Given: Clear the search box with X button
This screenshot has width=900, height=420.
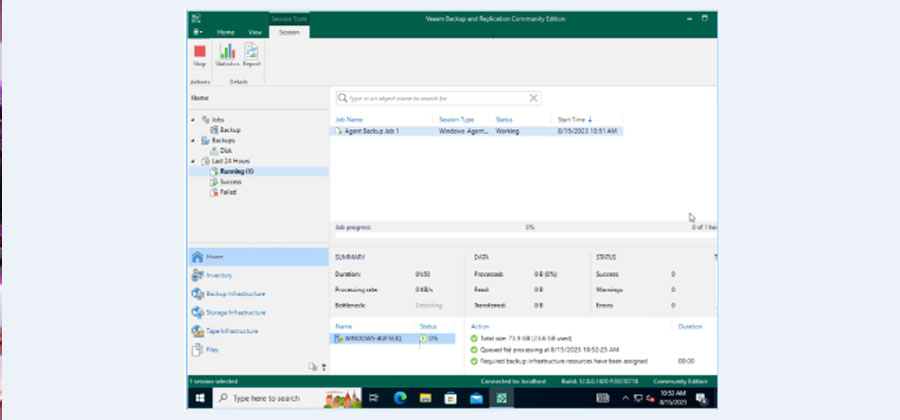Looking at the screenshot, I should tap(533, 98).
